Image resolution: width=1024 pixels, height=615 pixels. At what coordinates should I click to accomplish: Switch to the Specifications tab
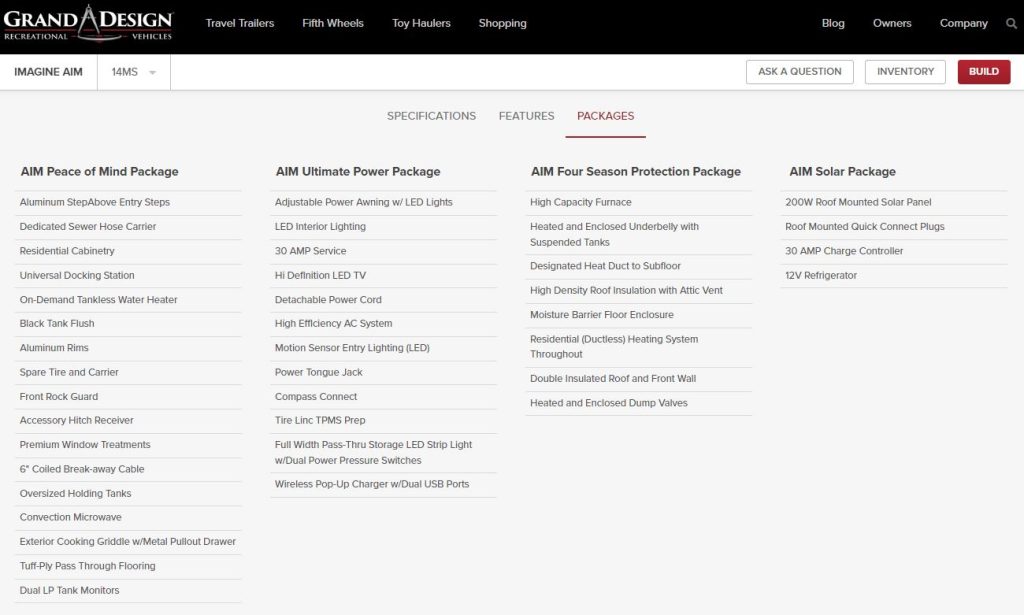click(431, 116)
